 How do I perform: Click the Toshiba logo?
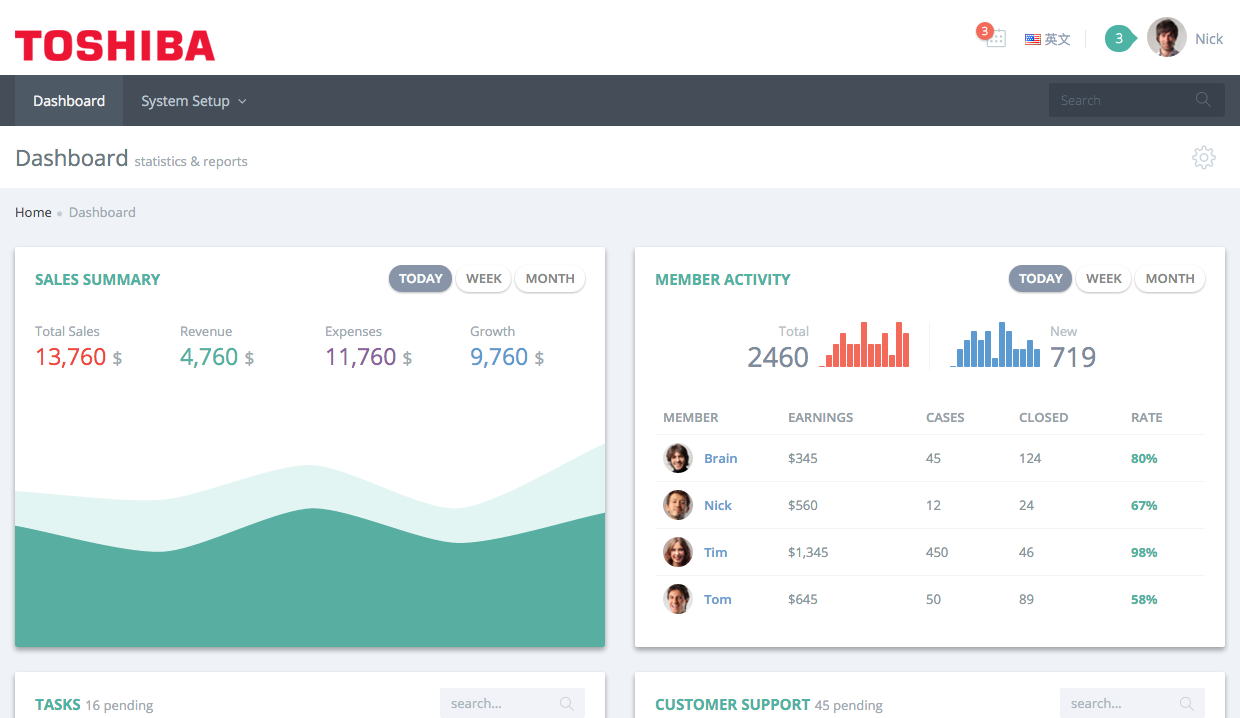[x=115, y=45]
